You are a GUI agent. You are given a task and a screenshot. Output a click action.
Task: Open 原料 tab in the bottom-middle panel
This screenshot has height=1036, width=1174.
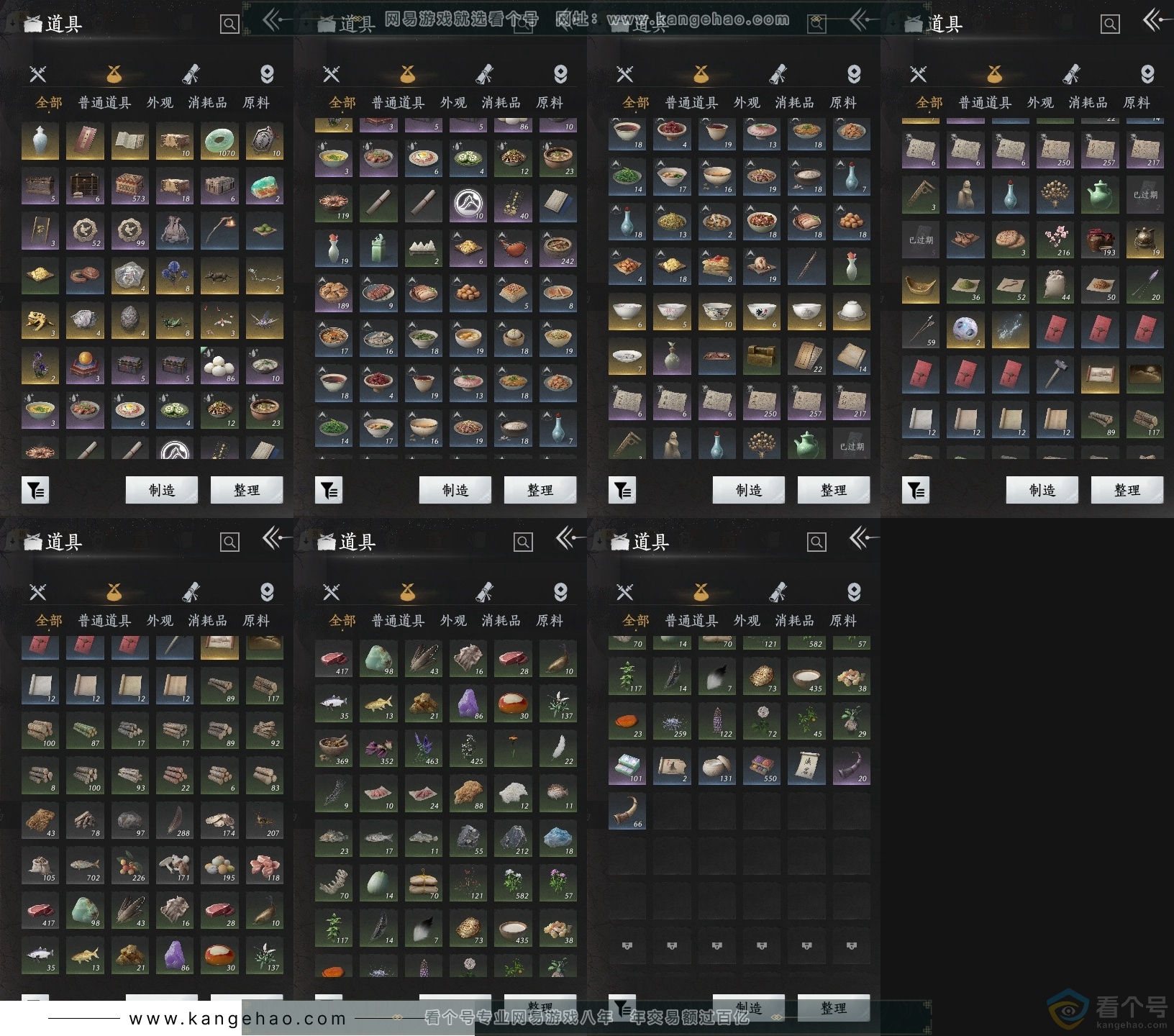coord(550,620)
